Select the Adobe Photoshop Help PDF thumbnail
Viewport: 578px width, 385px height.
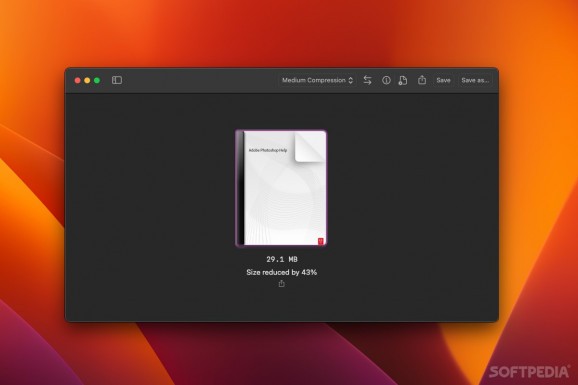pyautogui.click(x=281, y=188)
